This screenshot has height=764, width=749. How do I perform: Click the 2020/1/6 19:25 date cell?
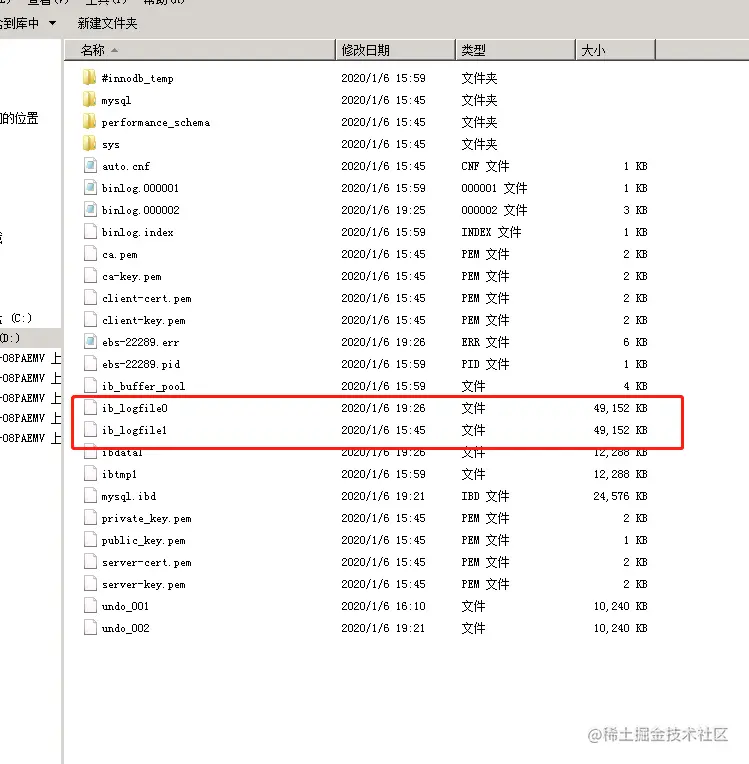(383, 210)
